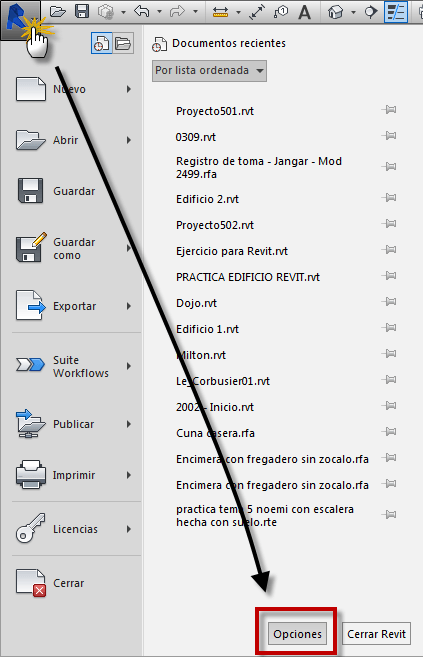
Task: Open the Por lista ordenada dropdown
Action: [209, 70]
